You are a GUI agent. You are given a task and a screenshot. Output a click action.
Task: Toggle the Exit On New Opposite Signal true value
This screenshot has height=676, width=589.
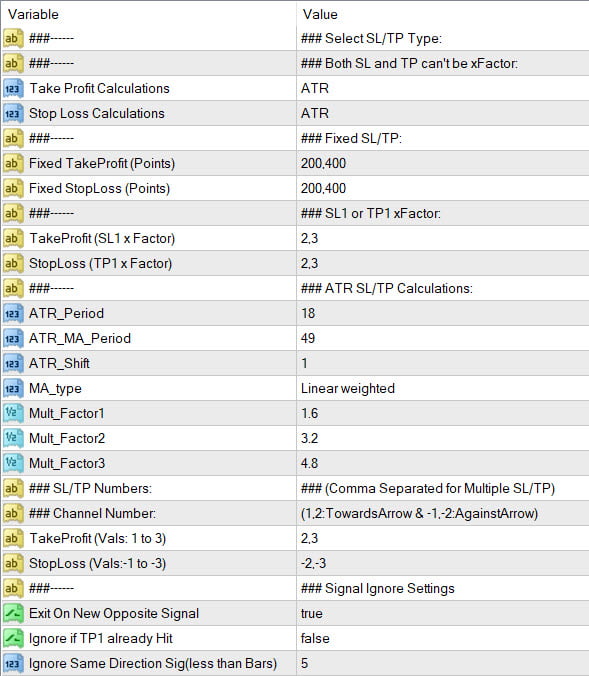443,613
